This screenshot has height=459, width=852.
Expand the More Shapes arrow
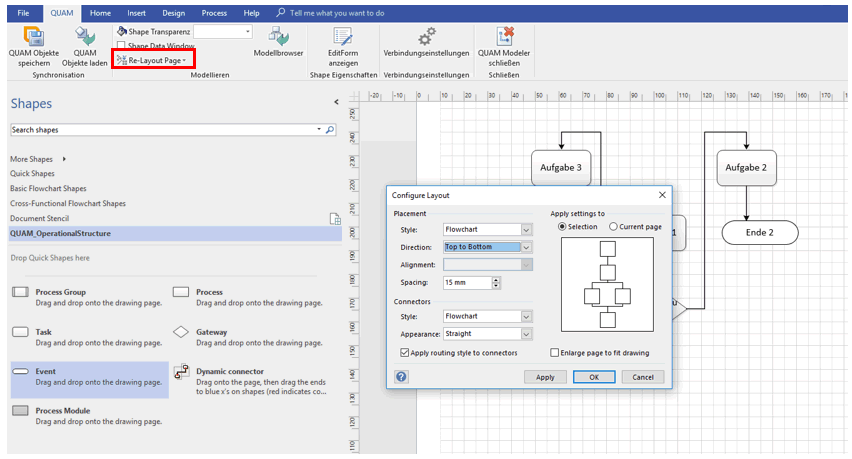[x=64, y=159]
